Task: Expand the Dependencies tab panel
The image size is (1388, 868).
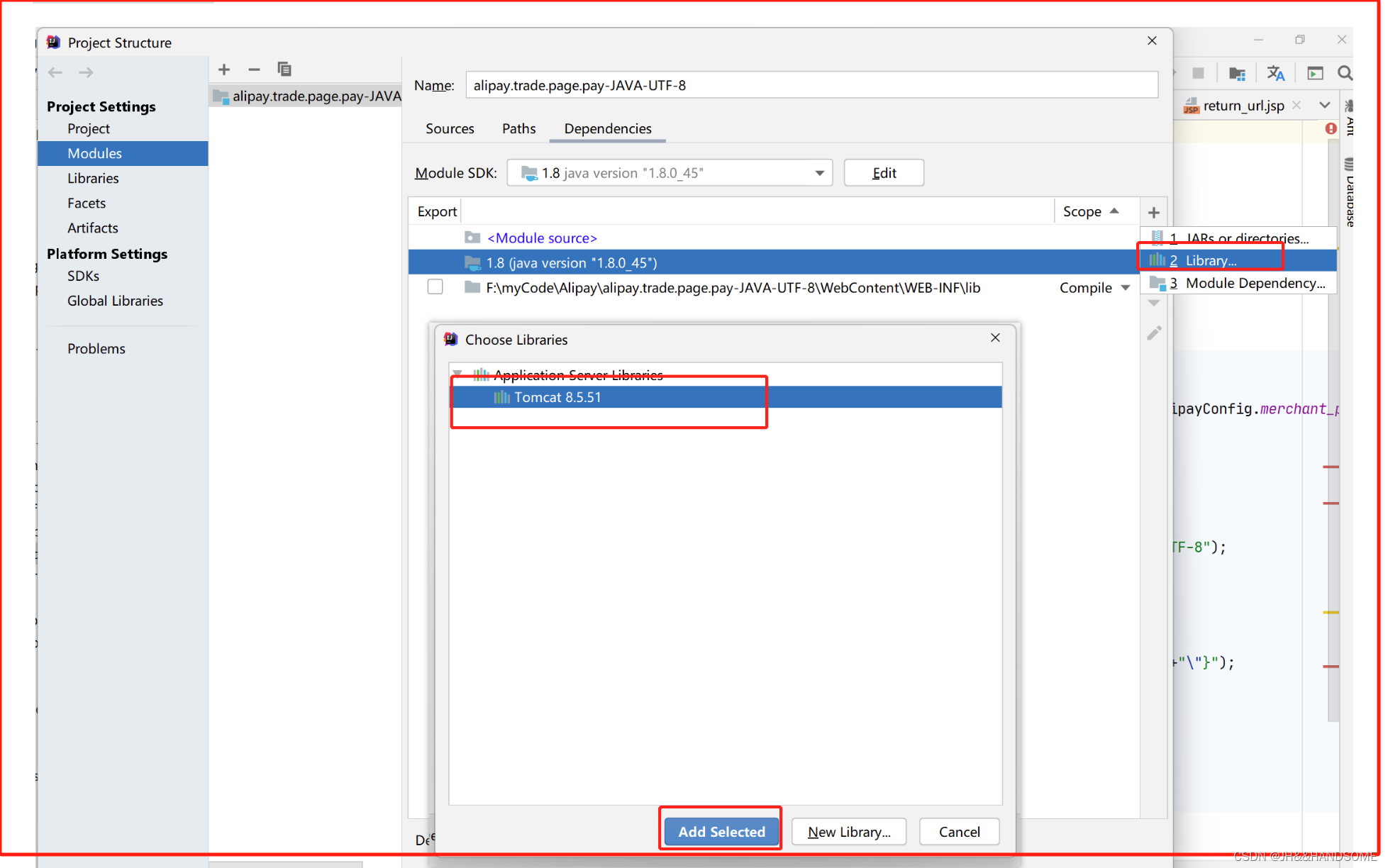Action: tap(609, 127)
